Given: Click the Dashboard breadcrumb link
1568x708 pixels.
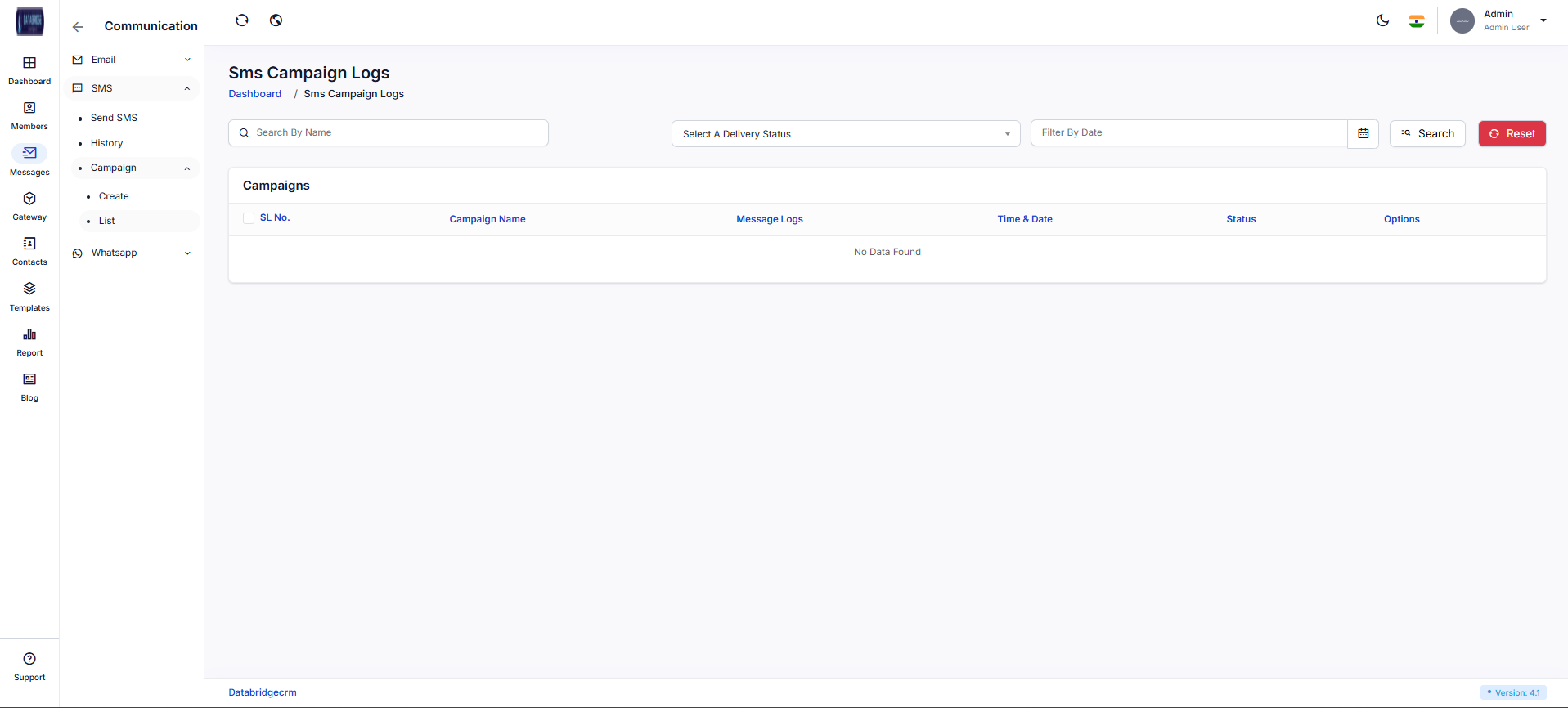Looking at the screenshot, I should (254, 94).
